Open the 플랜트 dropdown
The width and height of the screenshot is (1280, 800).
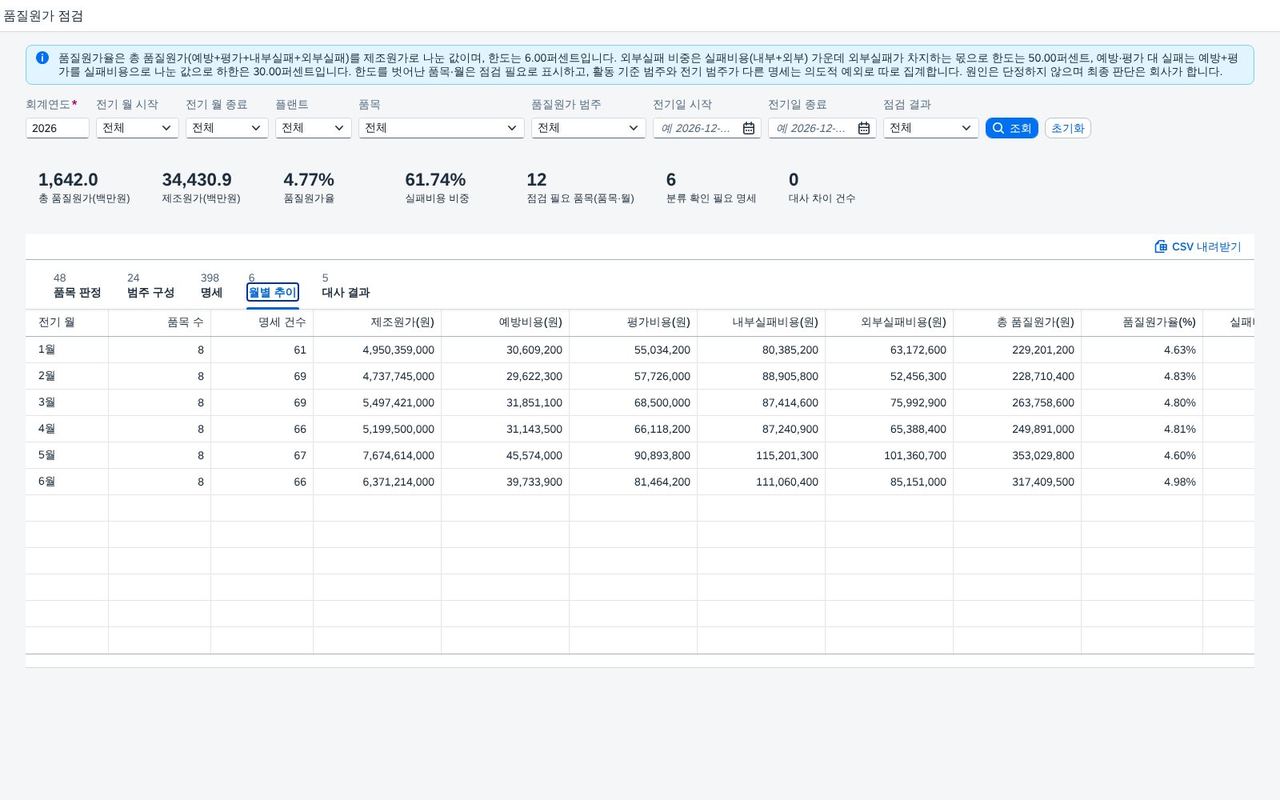click(313, 128)
